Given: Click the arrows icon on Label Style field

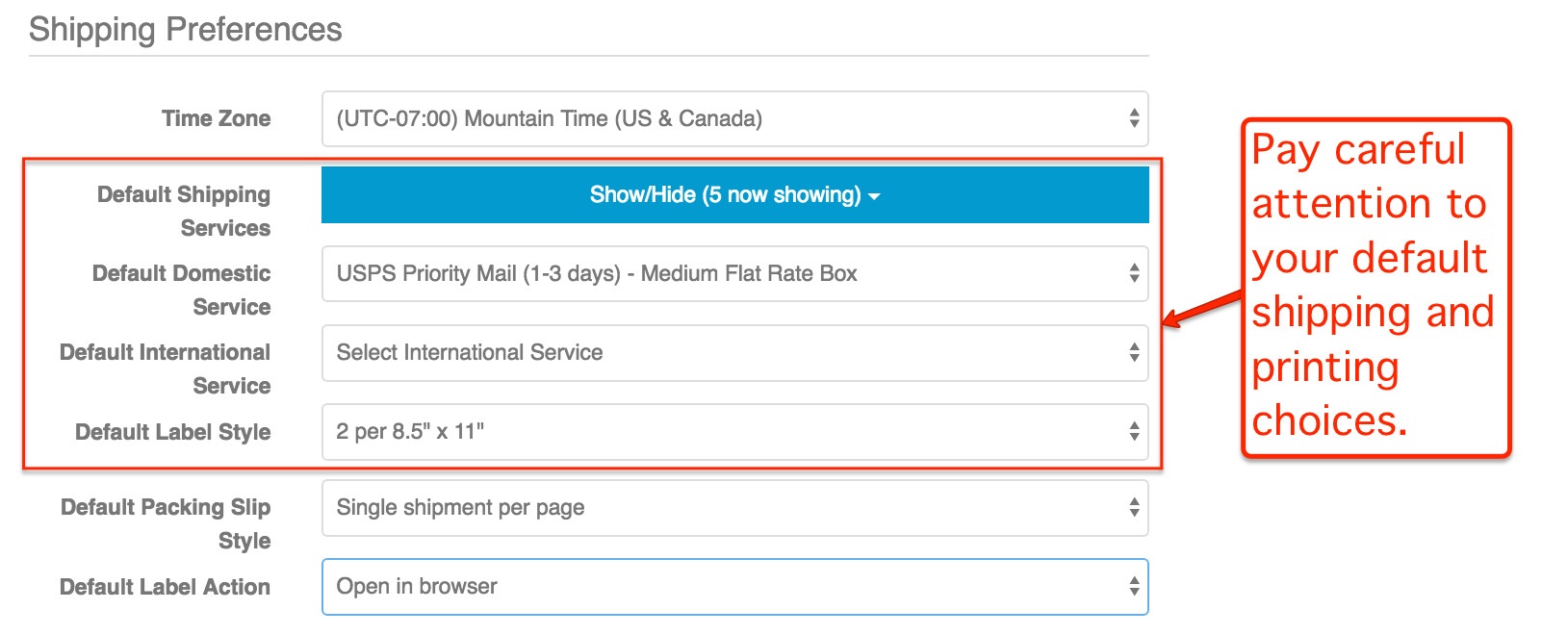Looking at the screenshot, I should click(x=1134, y=432).
